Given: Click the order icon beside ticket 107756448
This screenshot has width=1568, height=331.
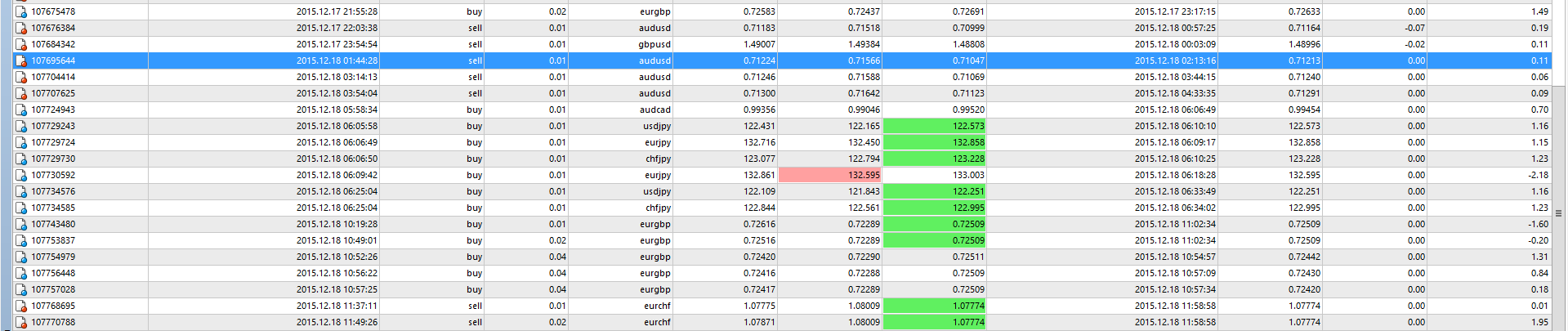Looking at the screenshot, I should pyautogui.click(x=21, y=273).
